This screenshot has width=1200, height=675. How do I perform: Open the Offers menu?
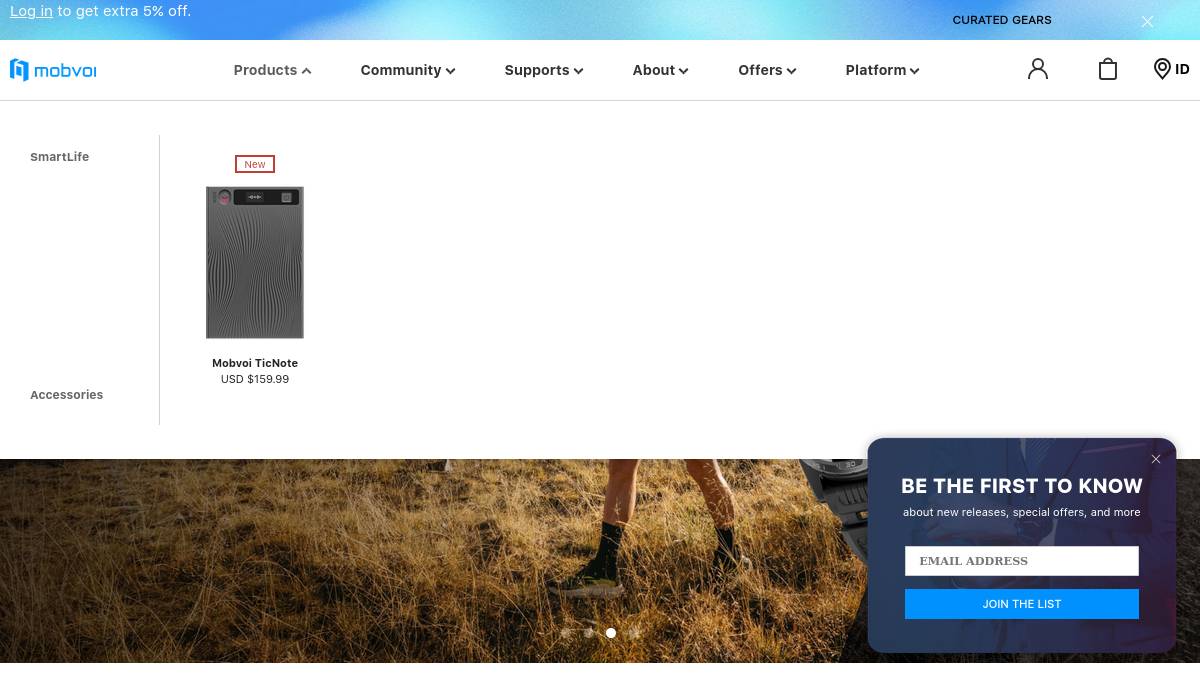pyautogui.click(x=767, y=70)
